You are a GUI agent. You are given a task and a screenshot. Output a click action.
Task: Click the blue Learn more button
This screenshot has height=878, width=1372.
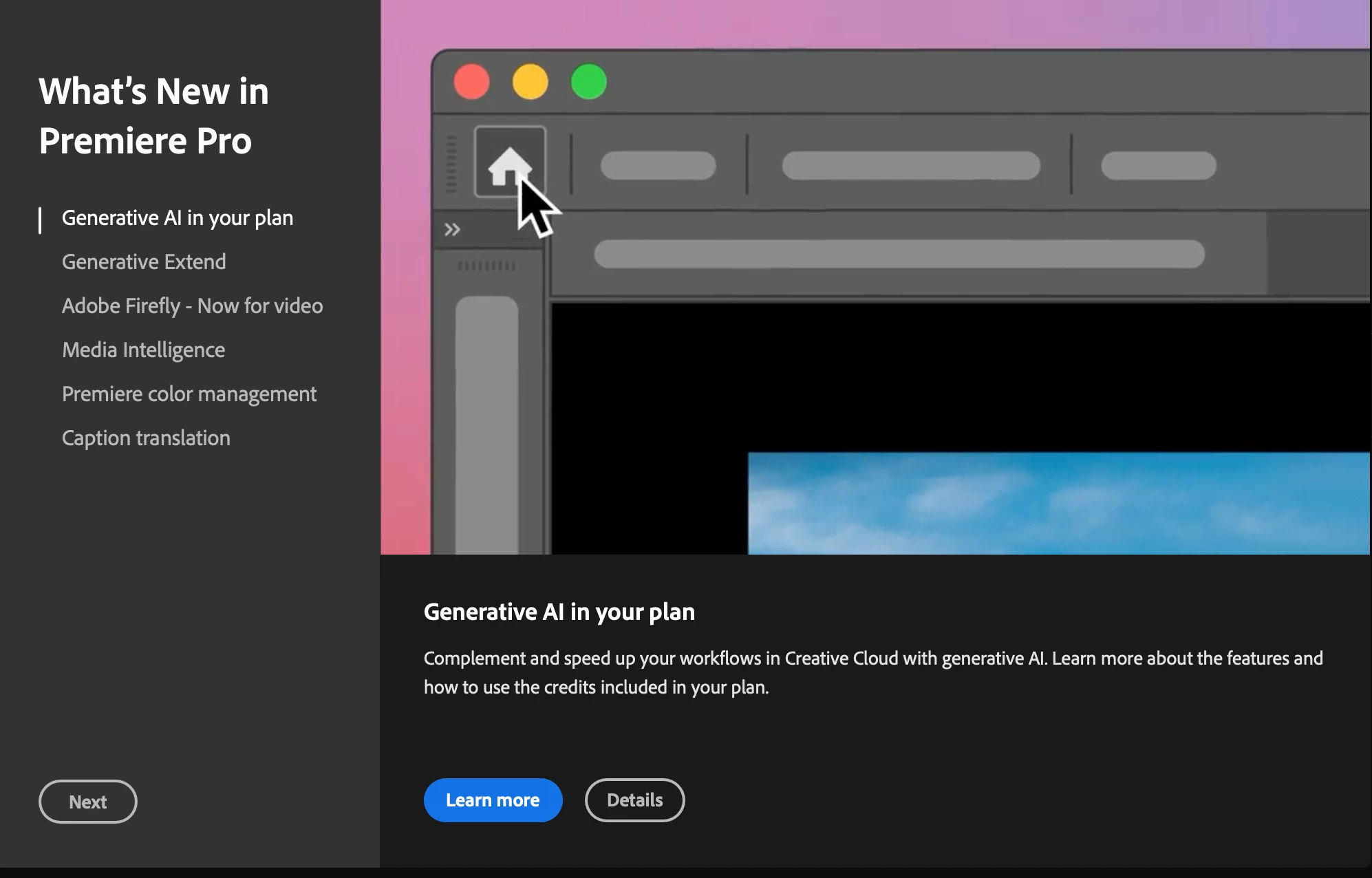click(x=493, y=800)
